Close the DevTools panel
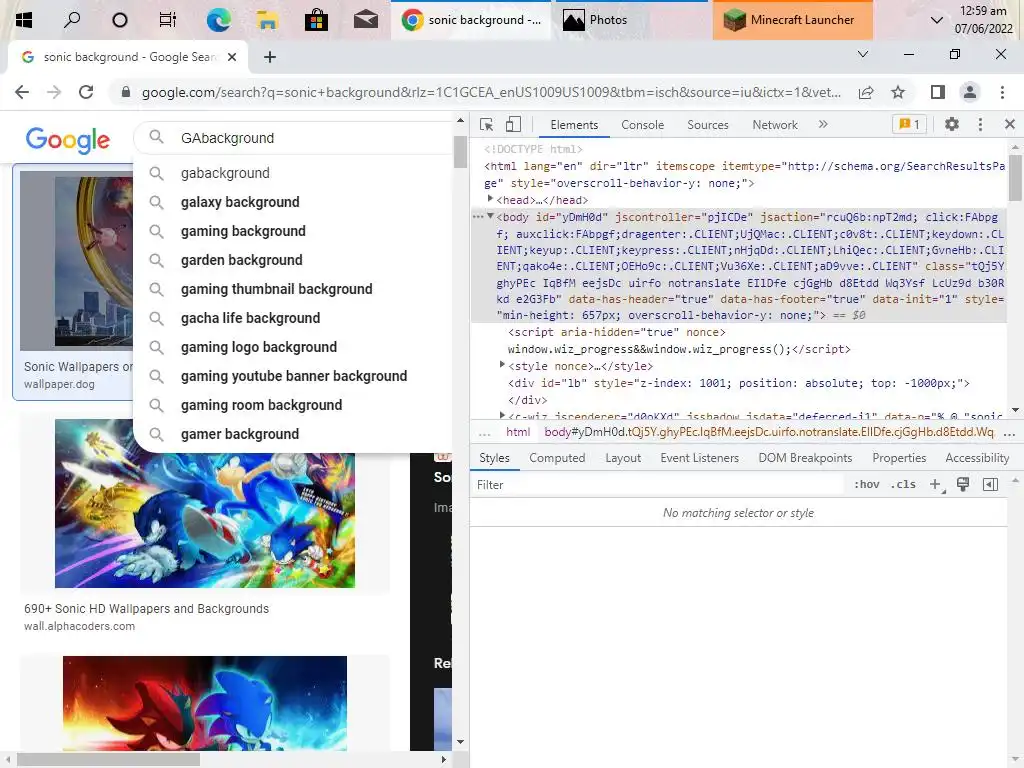The image size is (1024, 768). click(1010, 124)
